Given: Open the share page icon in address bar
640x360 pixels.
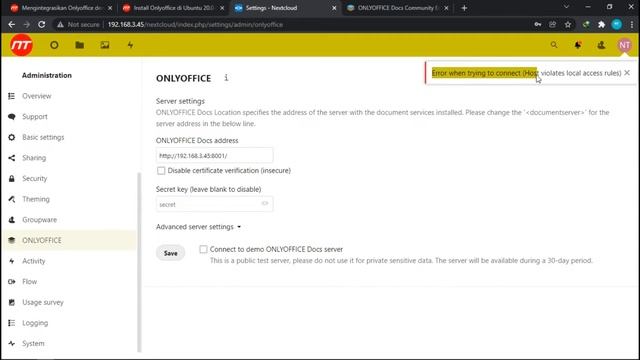Looking at the screenshot, I should point(553,24).
